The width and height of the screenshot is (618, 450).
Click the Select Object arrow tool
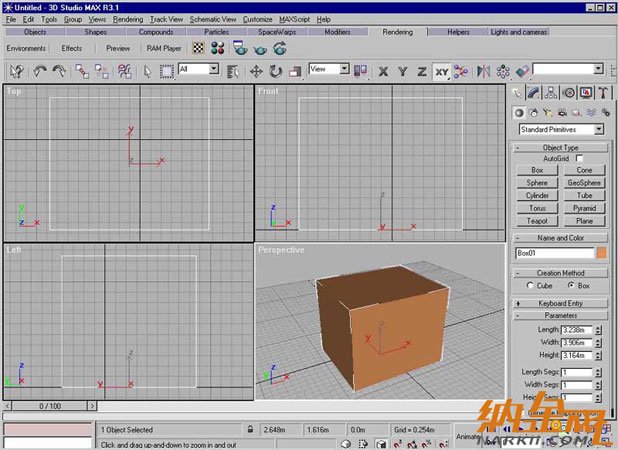pos(148,71)
